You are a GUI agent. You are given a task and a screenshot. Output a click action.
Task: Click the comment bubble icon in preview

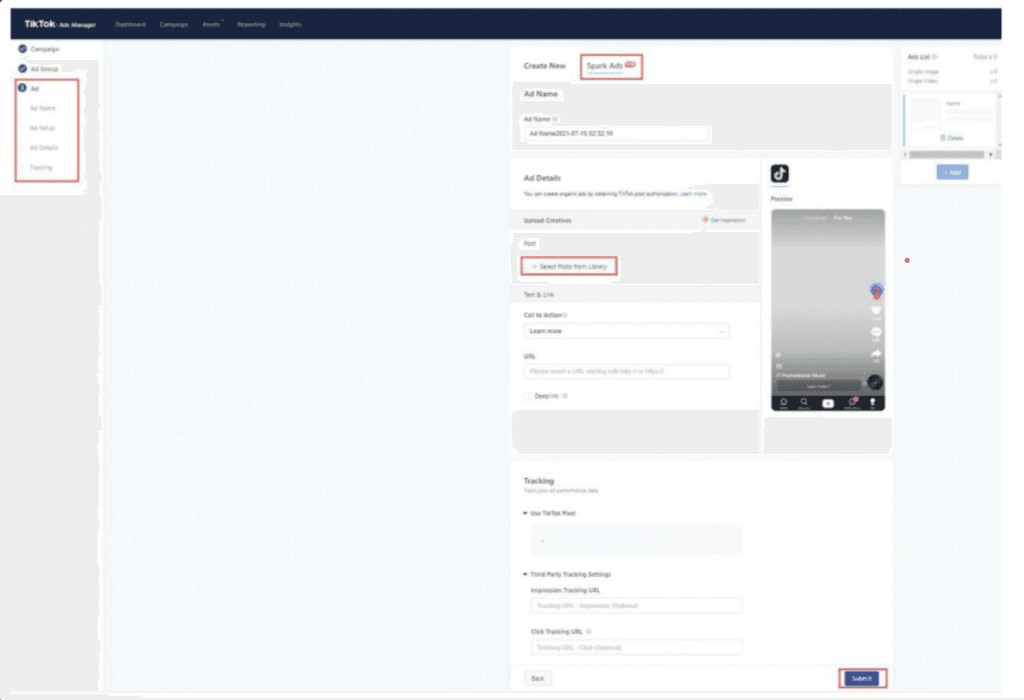(x=876, y=332)
